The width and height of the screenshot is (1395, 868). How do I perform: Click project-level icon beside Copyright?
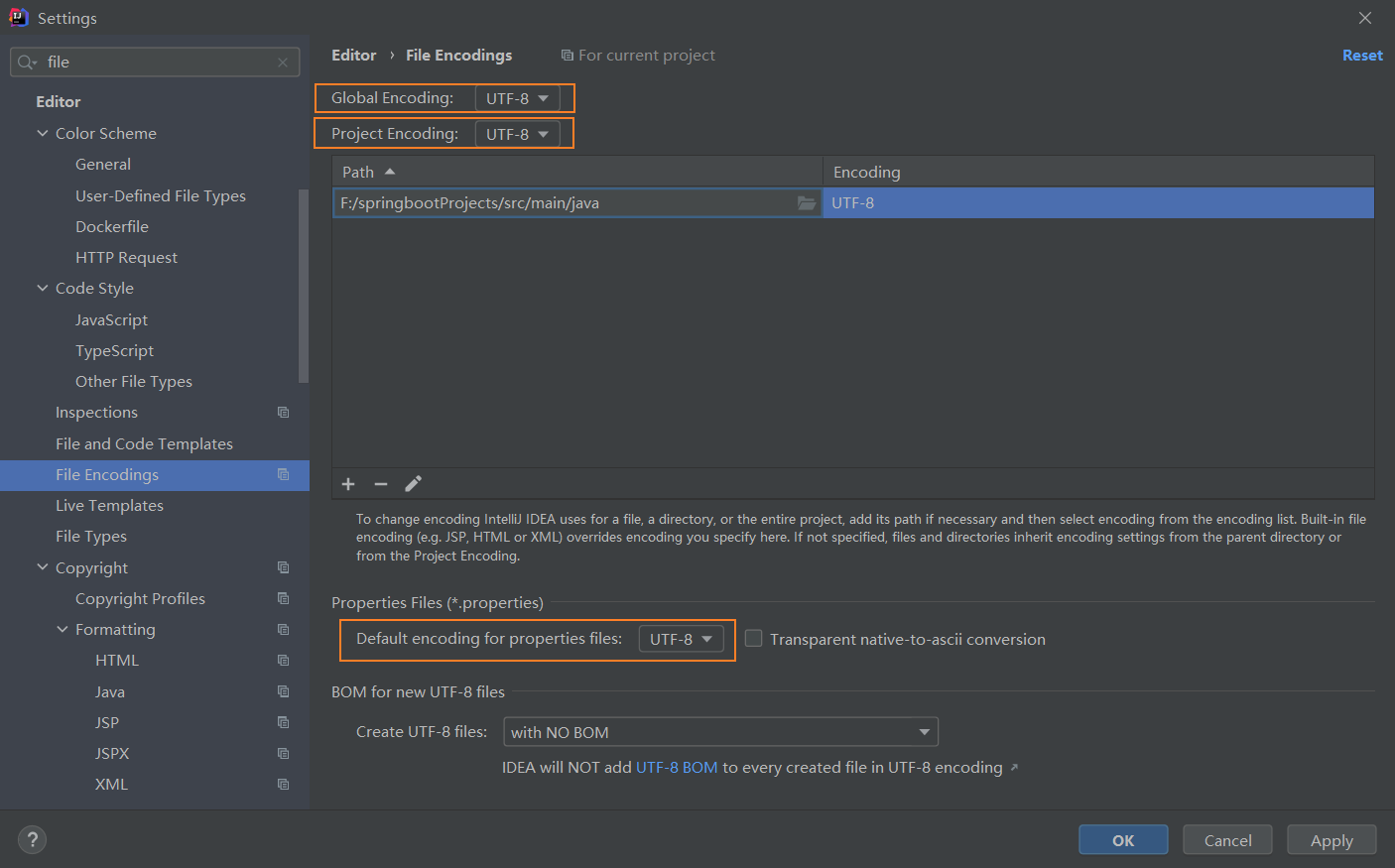pos(283,568)
